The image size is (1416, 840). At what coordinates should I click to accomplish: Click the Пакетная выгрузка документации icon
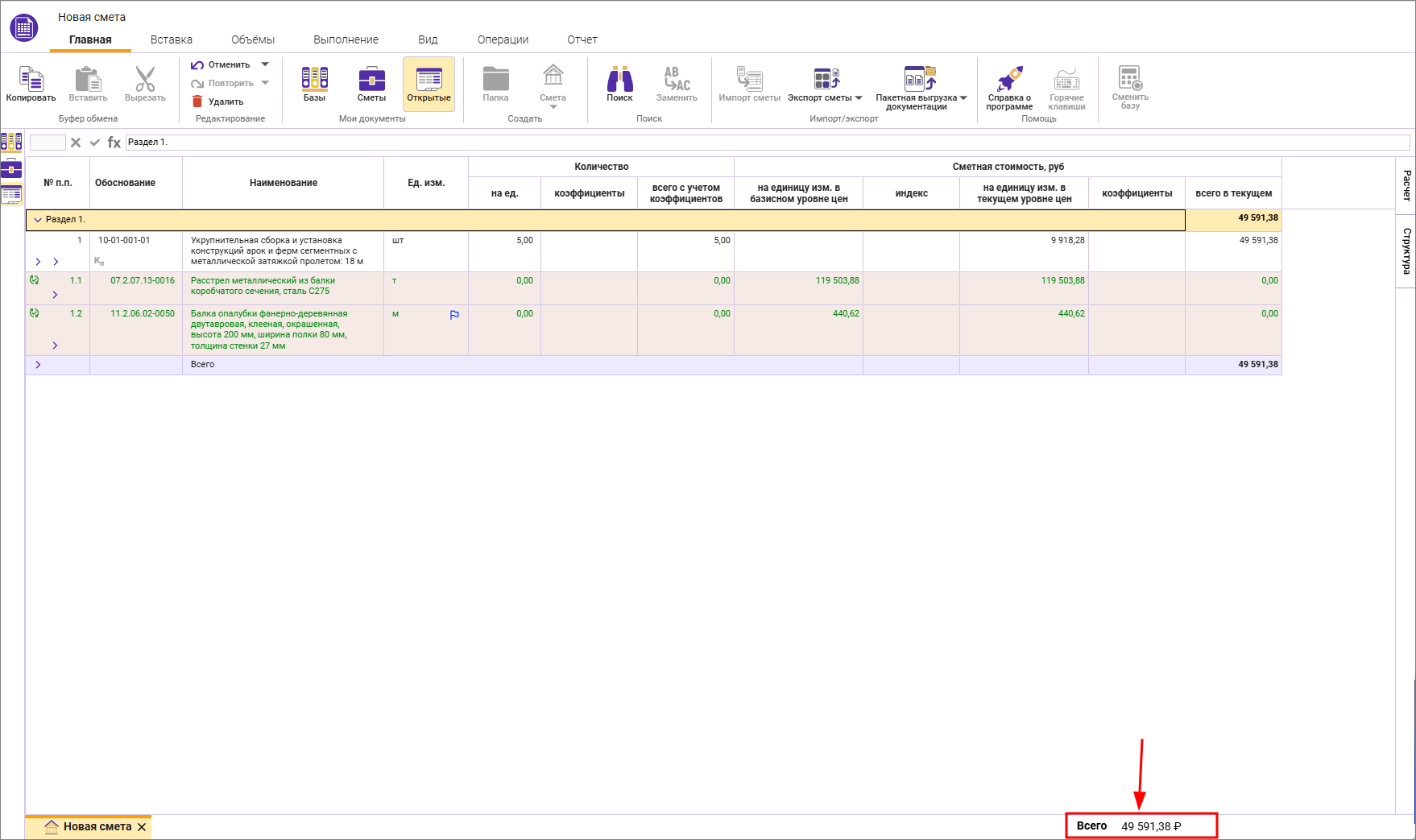pos(919,79)
